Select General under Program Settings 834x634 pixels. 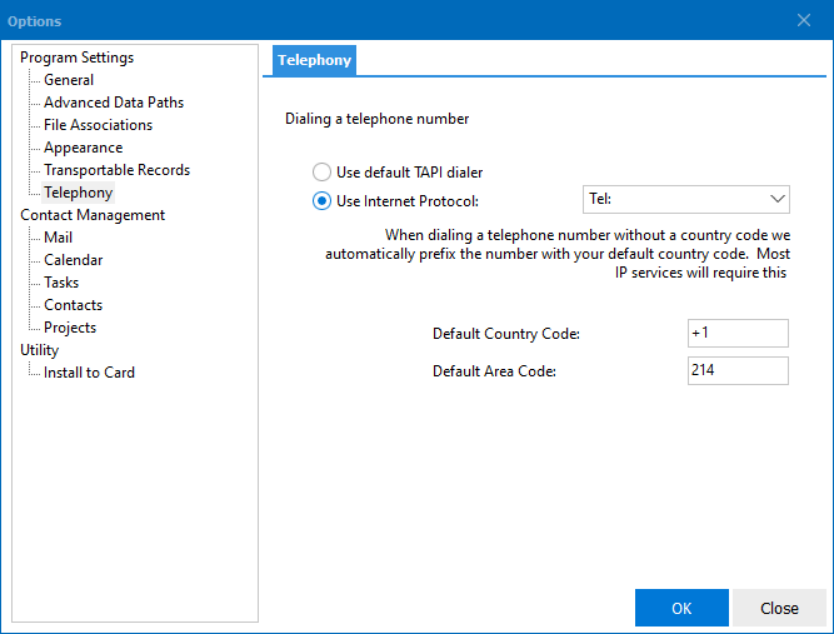pos(68,79)
